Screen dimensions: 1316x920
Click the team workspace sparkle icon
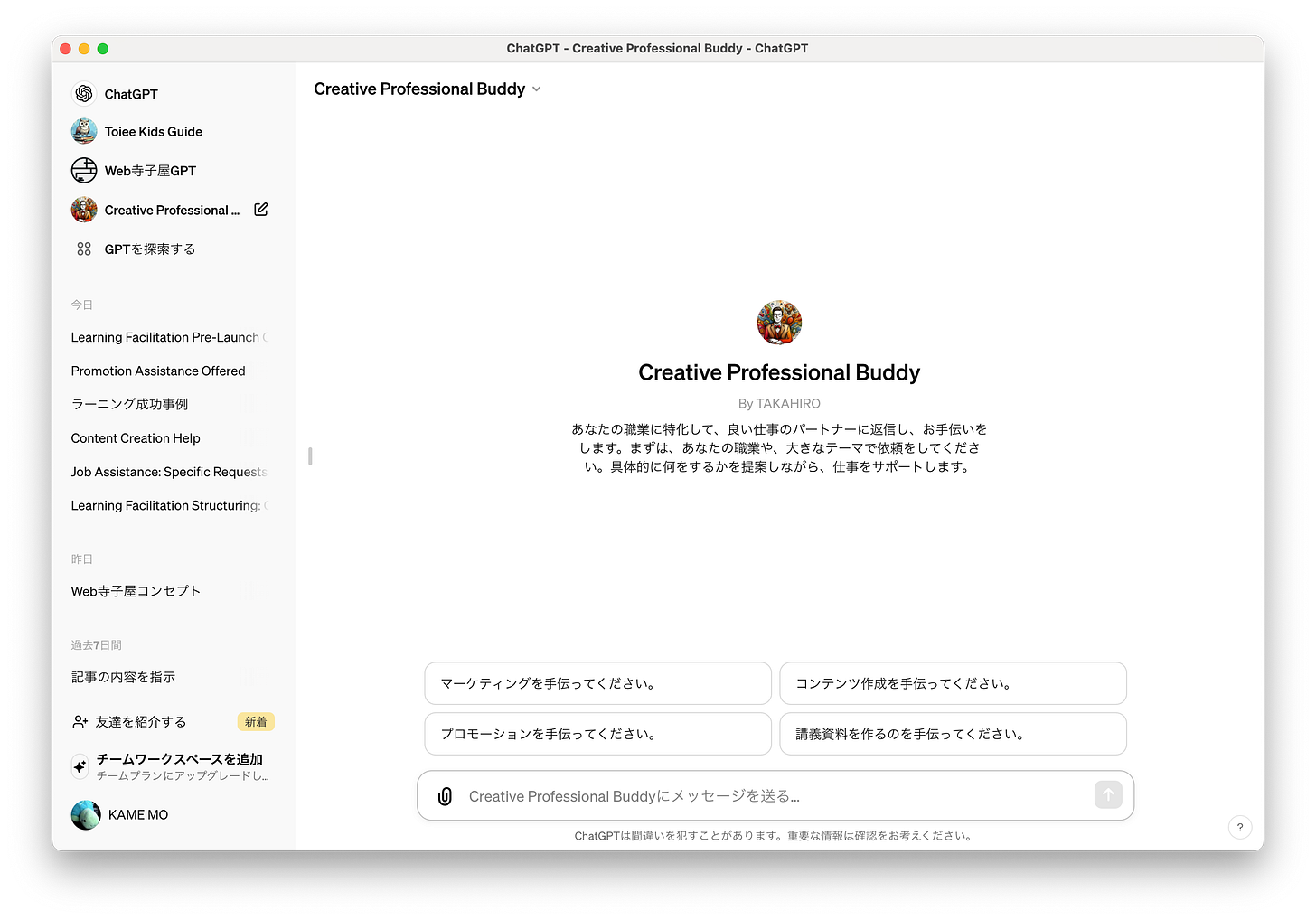pos(80,766)
